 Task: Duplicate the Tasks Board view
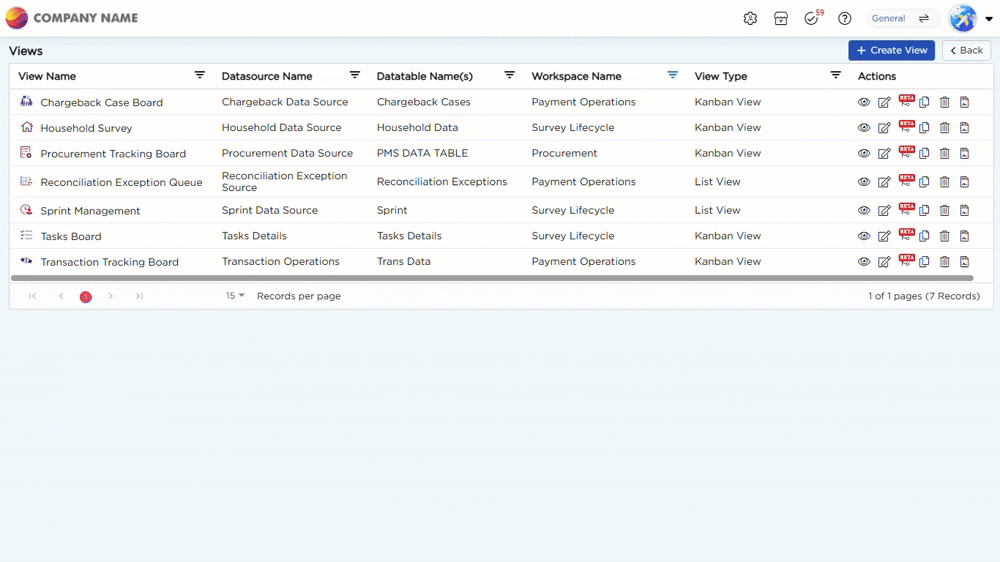tap(924, 236)
